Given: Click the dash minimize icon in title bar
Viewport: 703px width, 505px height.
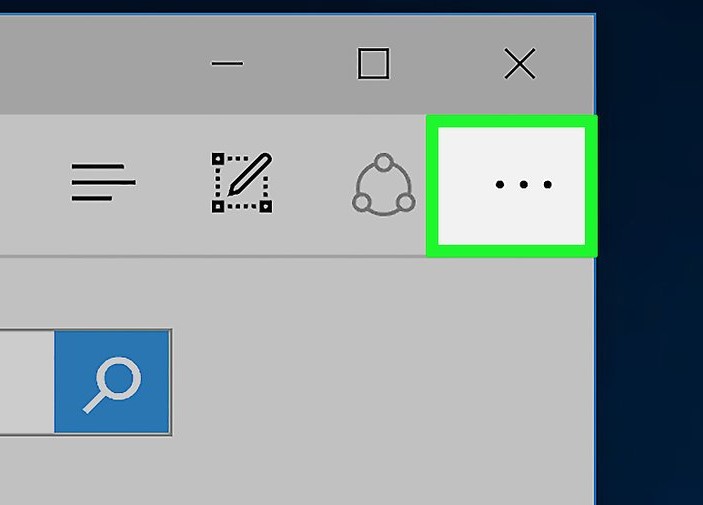Looking at the screenshot, I should 227,63.
